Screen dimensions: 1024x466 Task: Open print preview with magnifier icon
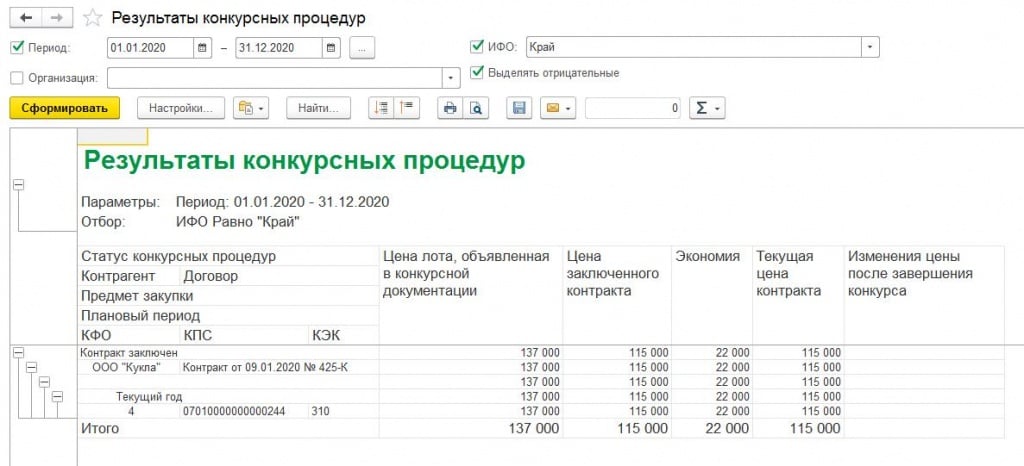pyautogui.click(x=476, y=108)
